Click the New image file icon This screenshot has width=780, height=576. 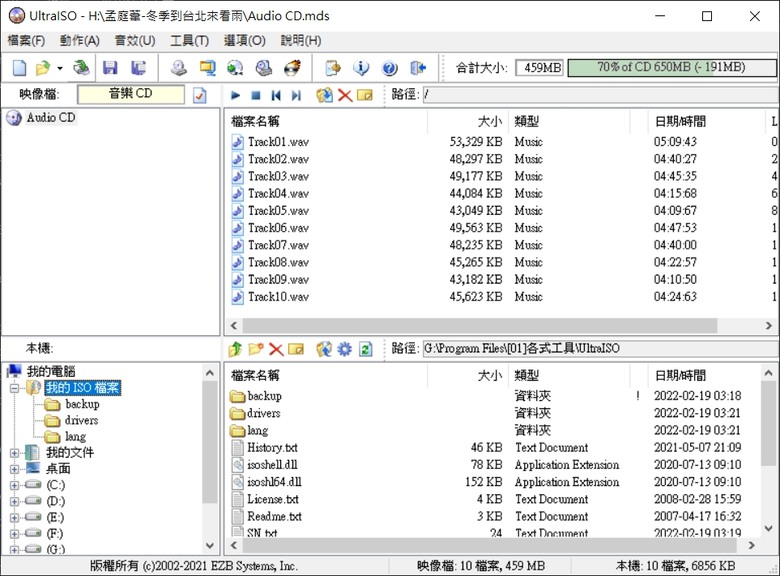[19, 67]
